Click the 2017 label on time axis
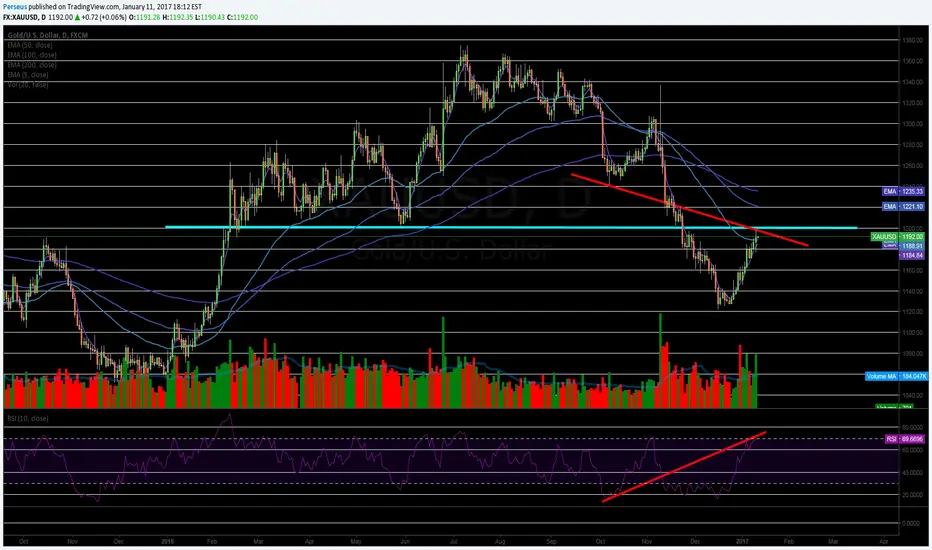The image size is (932, 550). [742, 542]
